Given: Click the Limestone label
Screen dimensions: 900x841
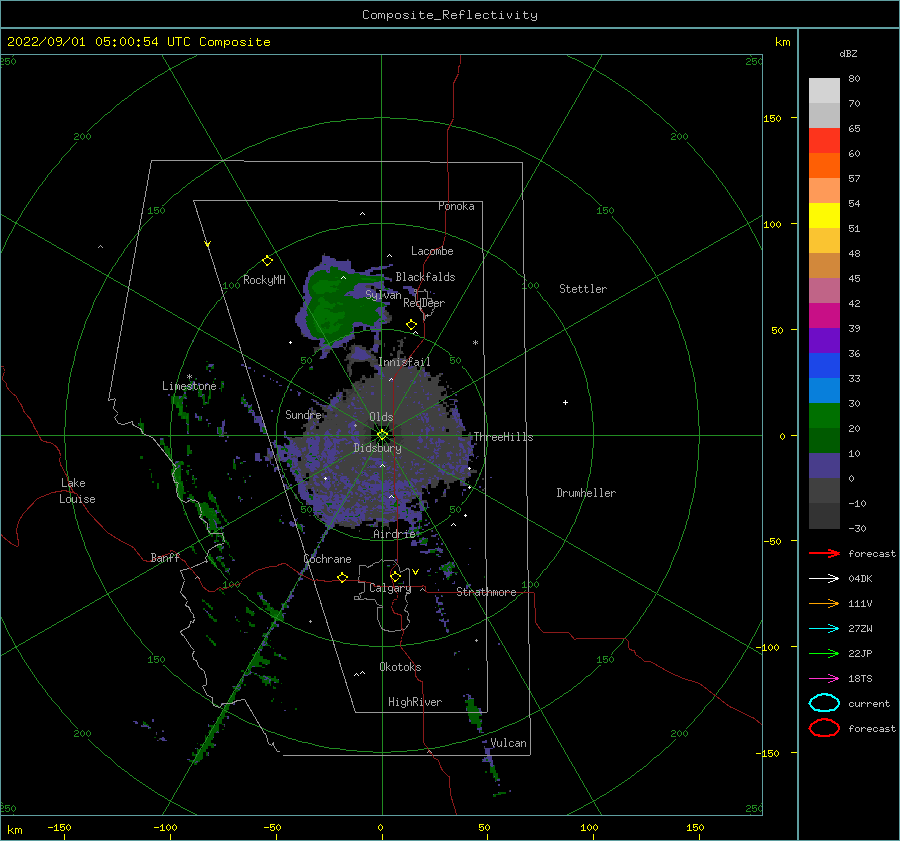Looking at the screenshot, I should [x=189, y=386].
